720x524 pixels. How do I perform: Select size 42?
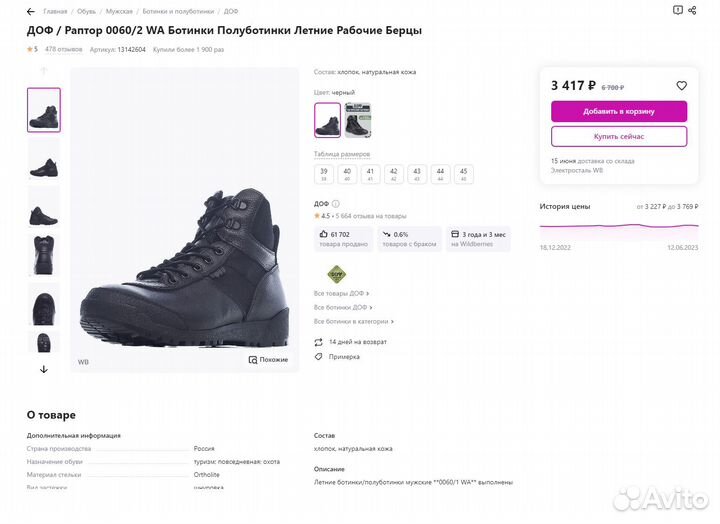(394, 174)
